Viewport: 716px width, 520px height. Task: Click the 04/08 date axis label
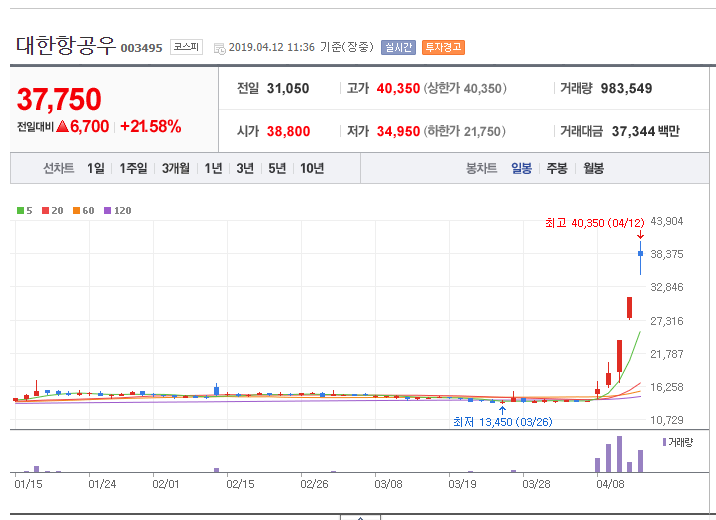(x=610, y=484)
